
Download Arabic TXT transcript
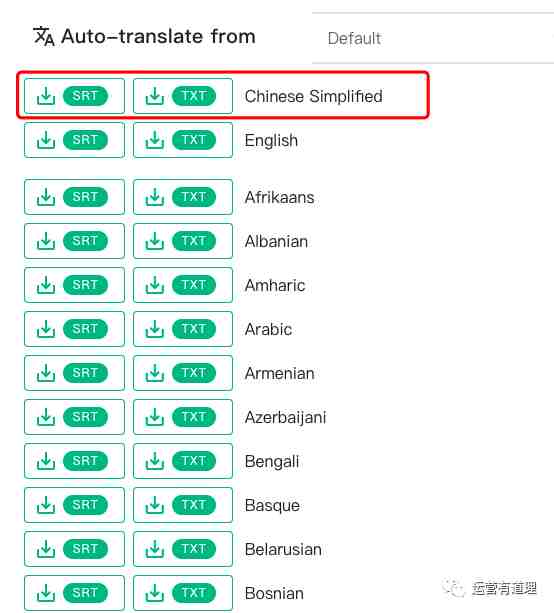183,329
